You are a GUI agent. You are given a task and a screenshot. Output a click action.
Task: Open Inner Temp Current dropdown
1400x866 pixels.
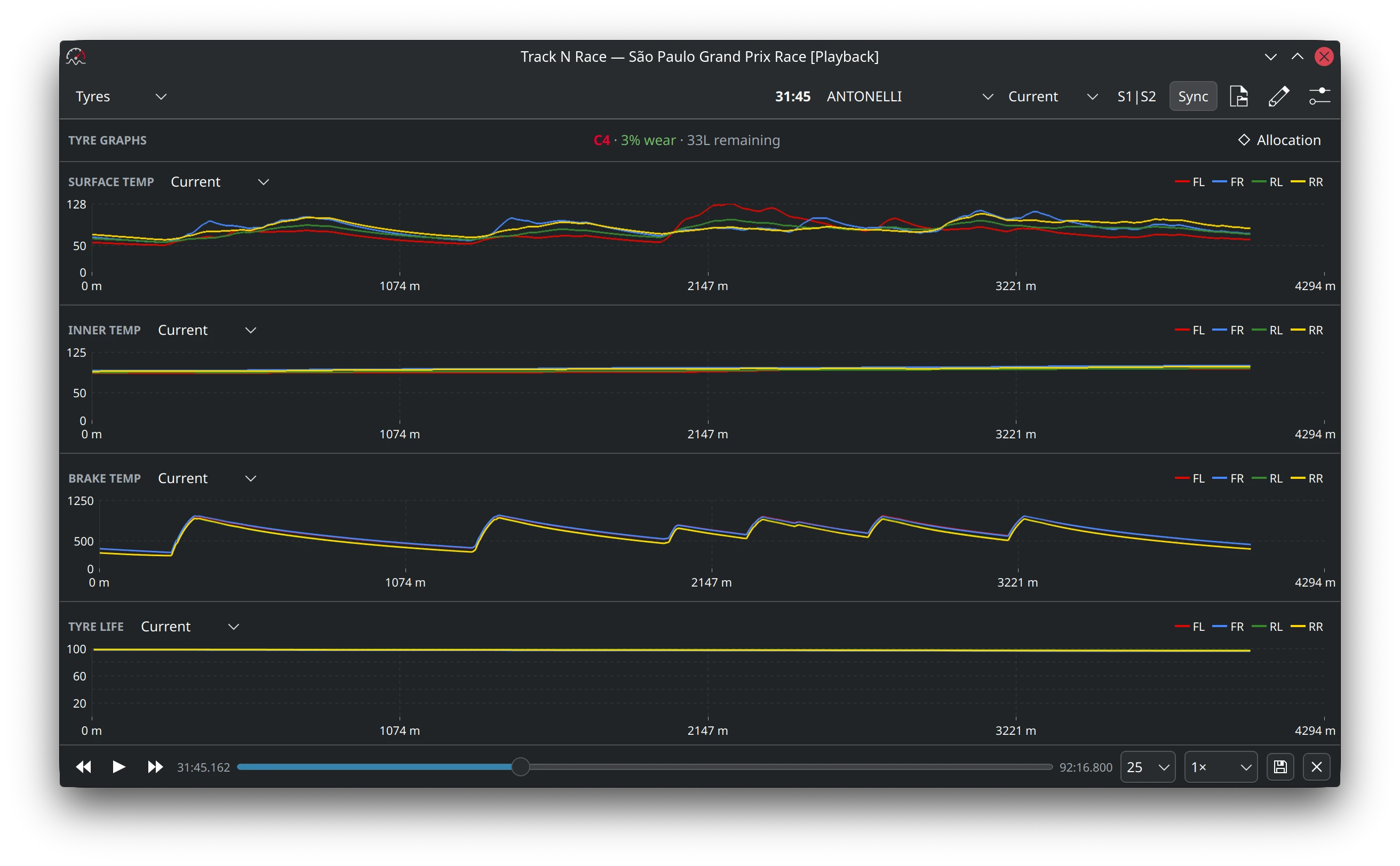[207, 330]
